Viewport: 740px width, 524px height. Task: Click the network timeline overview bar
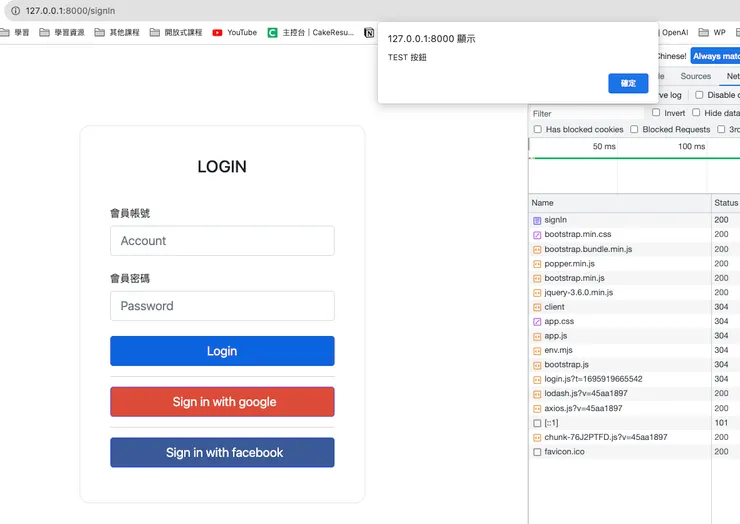pos(634,168)
